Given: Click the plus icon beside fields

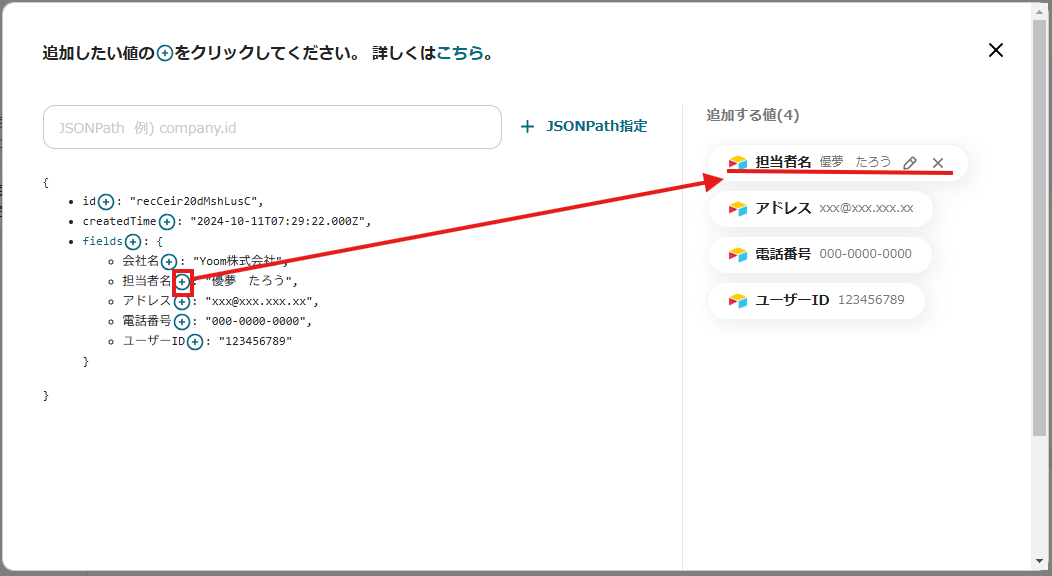Looking at the screenshot, I should (x=132, y=242).
